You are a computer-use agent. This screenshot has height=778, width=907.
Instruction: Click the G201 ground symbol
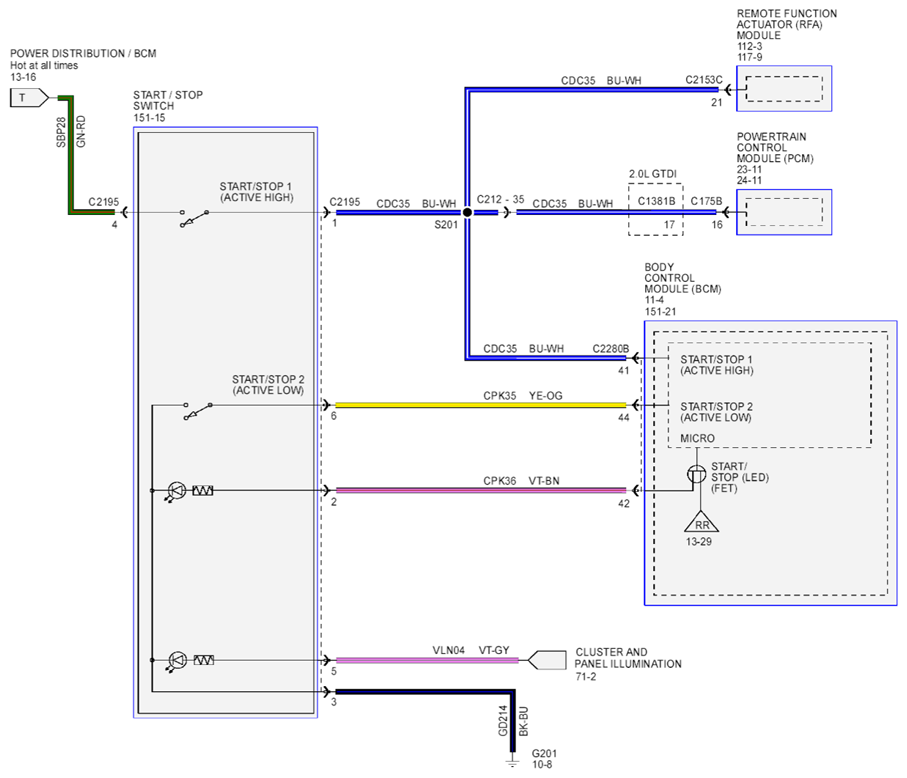tap(513, 764)
